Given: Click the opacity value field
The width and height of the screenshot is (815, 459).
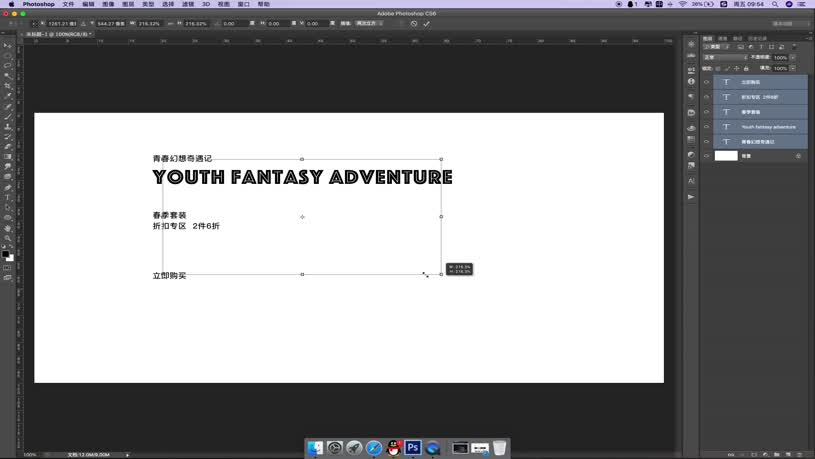Looking at the screenshot, I should 780,58.
